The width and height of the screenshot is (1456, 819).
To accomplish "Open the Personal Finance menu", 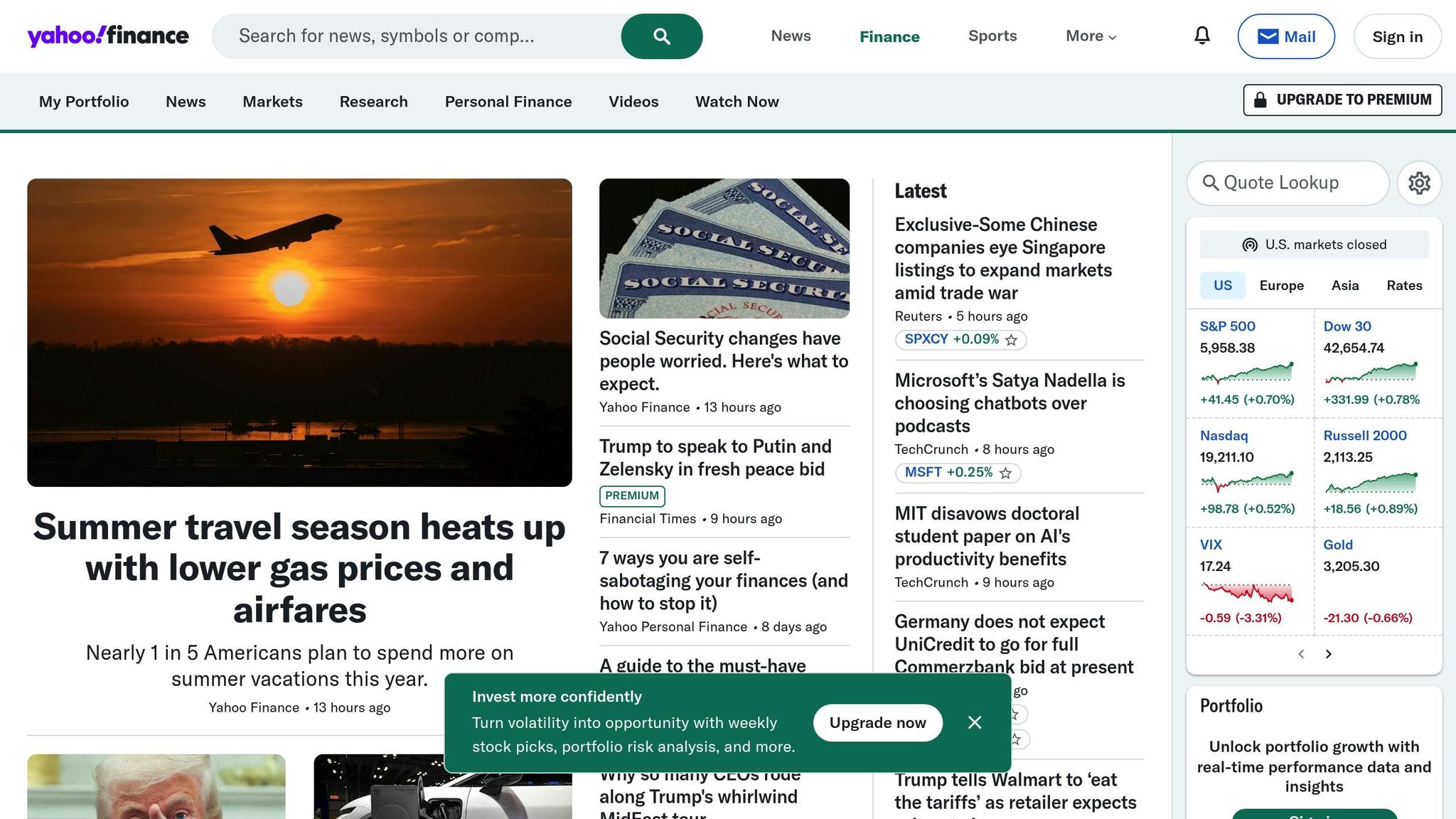I will (x=508, y=102).
